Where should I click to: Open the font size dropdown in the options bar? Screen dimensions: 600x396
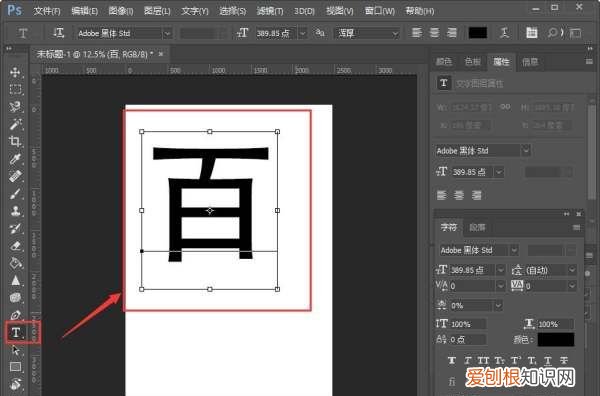pos(302,33)
